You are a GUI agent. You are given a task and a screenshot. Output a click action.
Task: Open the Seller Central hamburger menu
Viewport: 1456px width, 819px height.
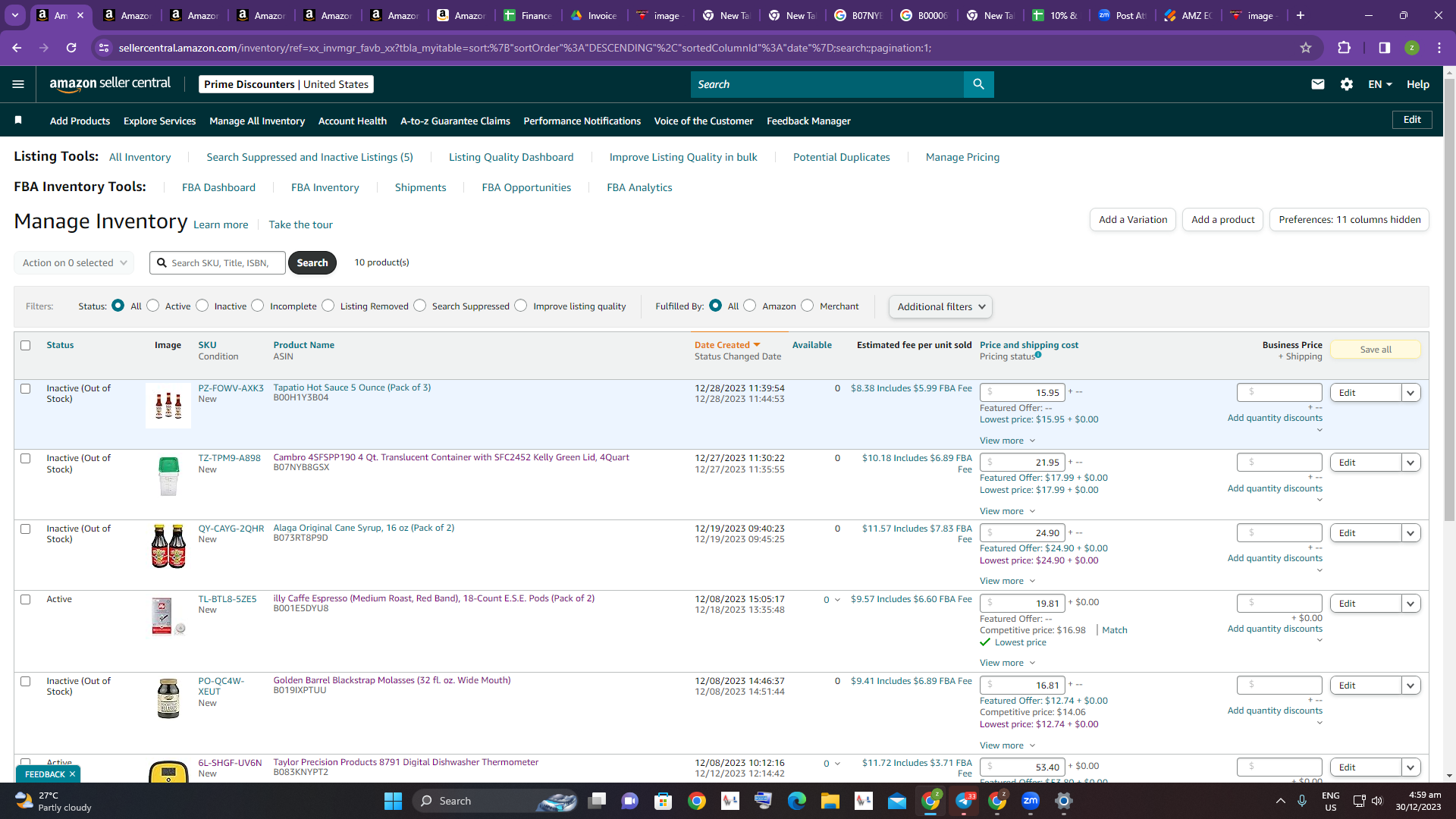click(18, 84)
